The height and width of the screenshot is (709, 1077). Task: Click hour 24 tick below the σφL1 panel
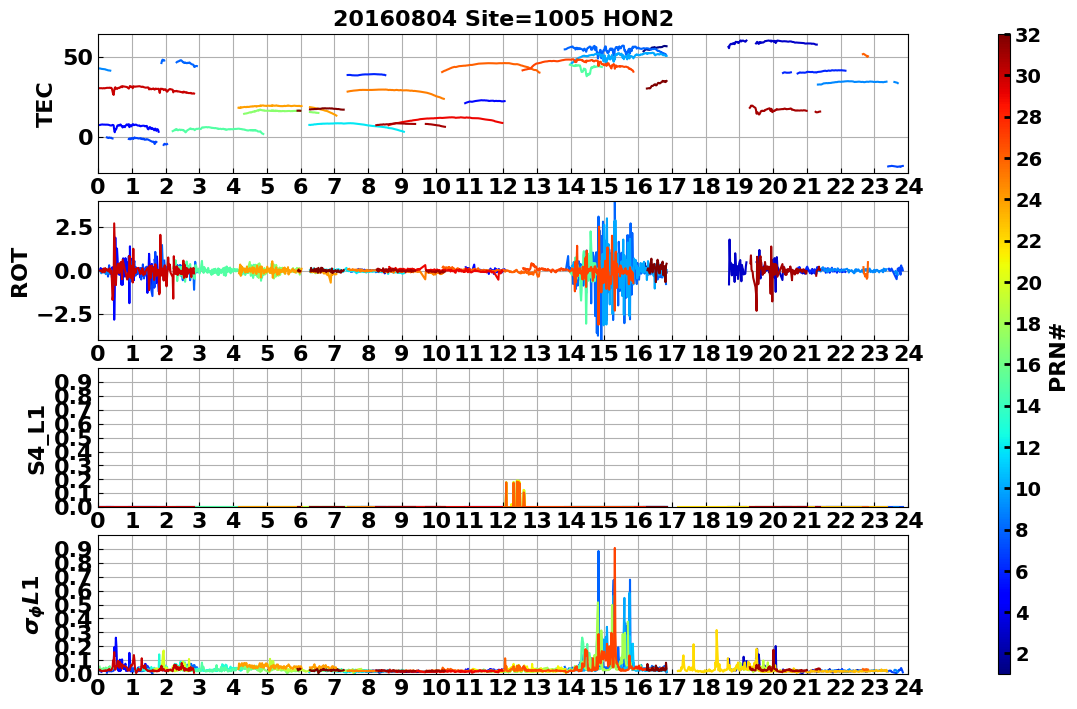pos(908,687)
